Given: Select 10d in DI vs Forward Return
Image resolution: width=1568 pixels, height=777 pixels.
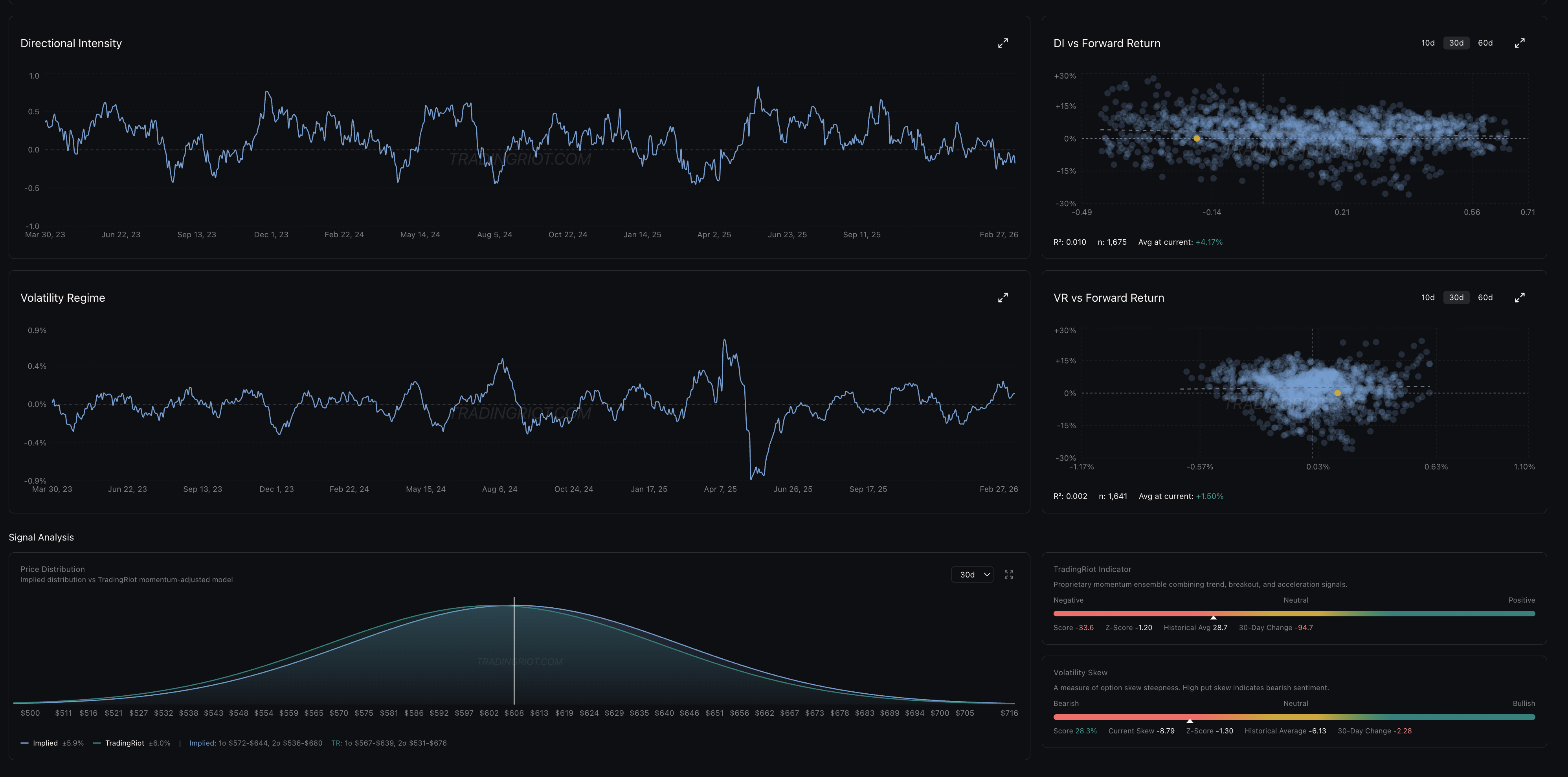Looking at the screenshot, I should (1427, 43).
